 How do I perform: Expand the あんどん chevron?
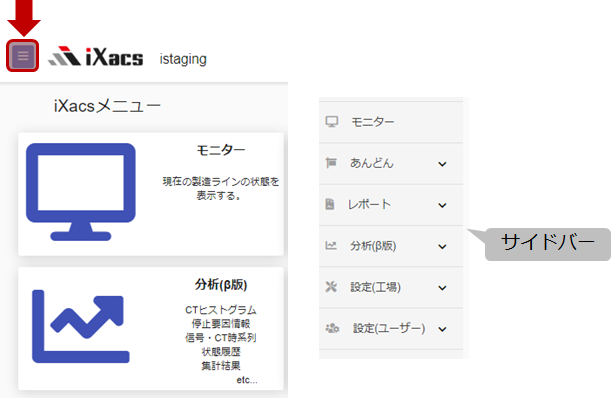pos(442,164)
